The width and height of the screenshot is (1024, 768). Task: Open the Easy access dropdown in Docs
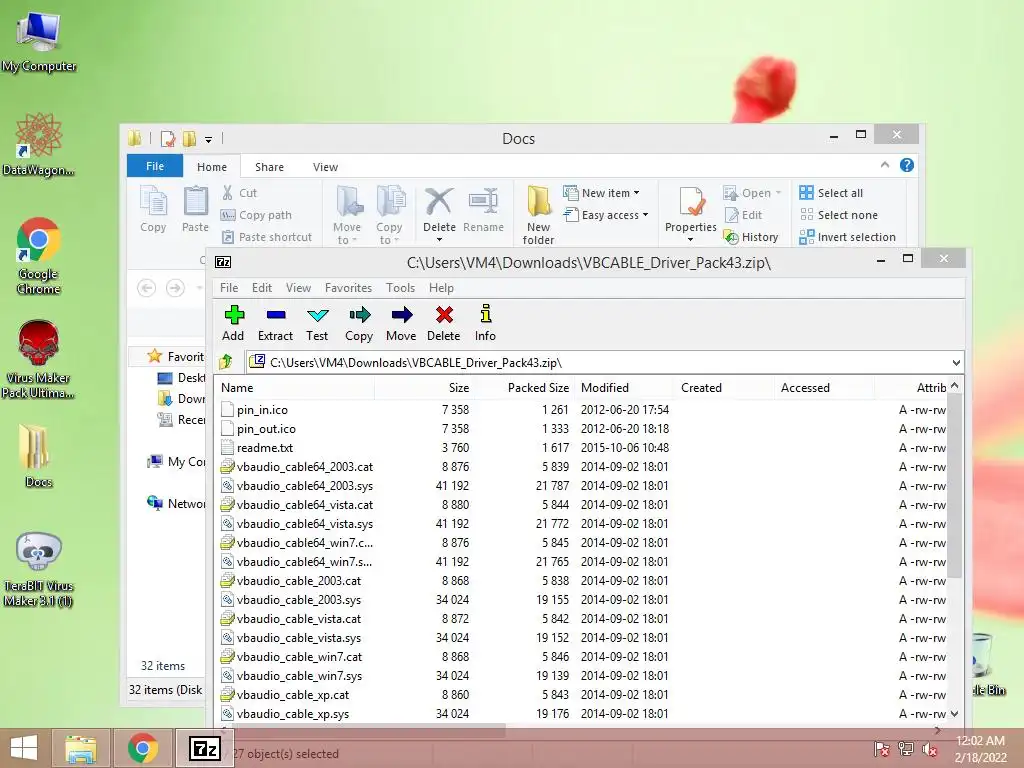(607, 215)
